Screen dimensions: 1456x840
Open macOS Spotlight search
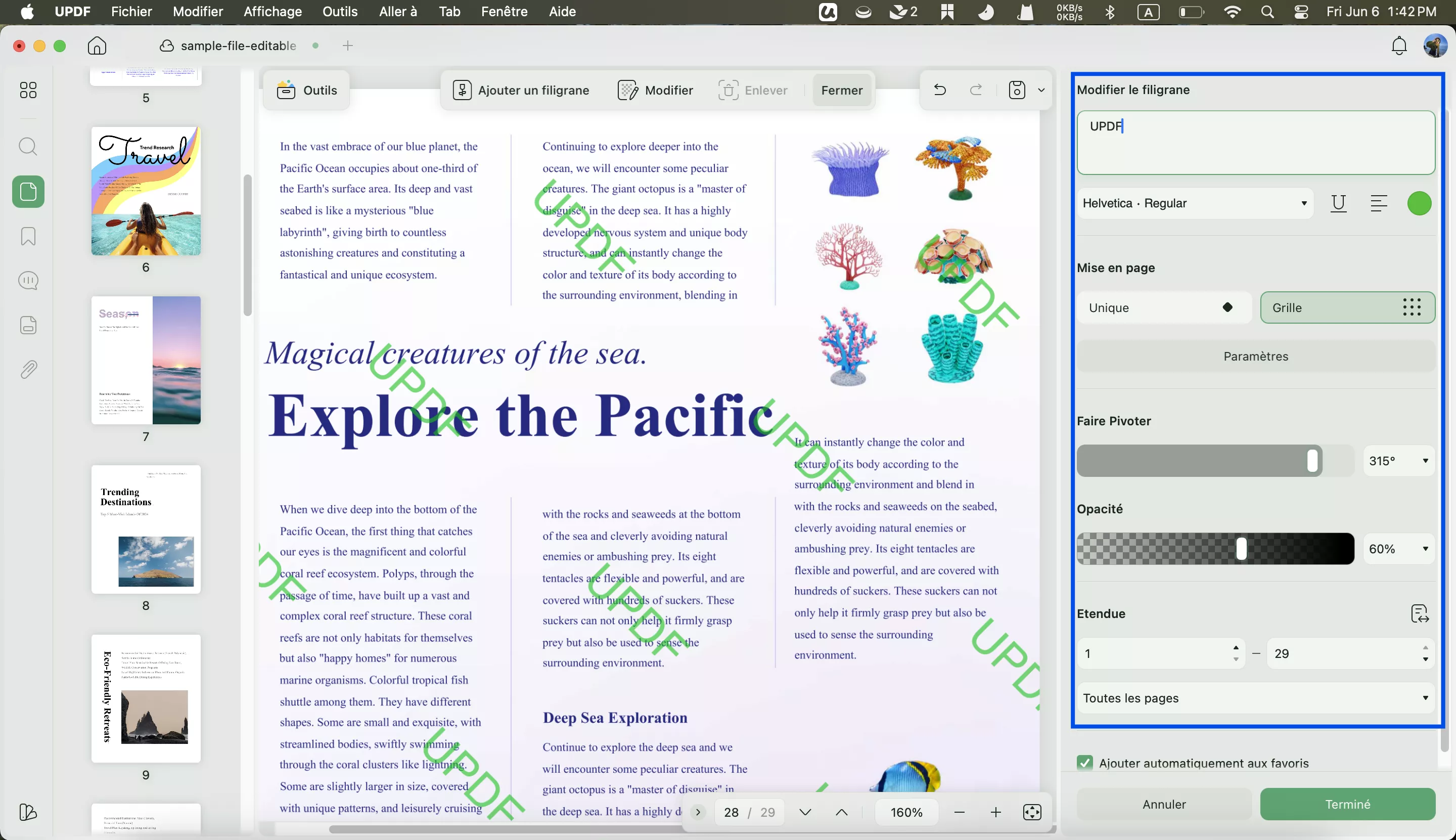(1267, 12)
